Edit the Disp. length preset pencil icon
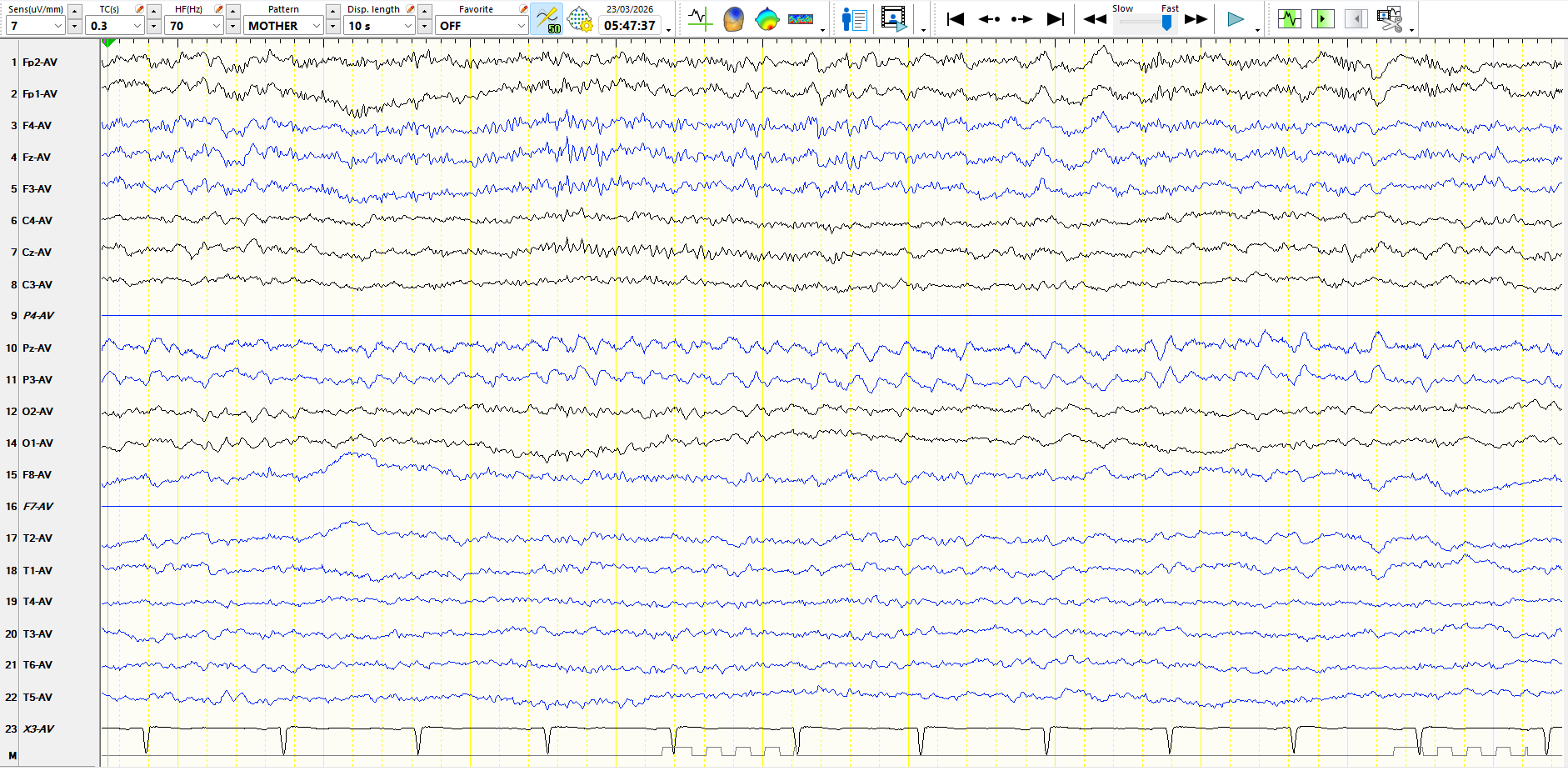This screenshot has height=771, width=1568. tap(410, 9)
